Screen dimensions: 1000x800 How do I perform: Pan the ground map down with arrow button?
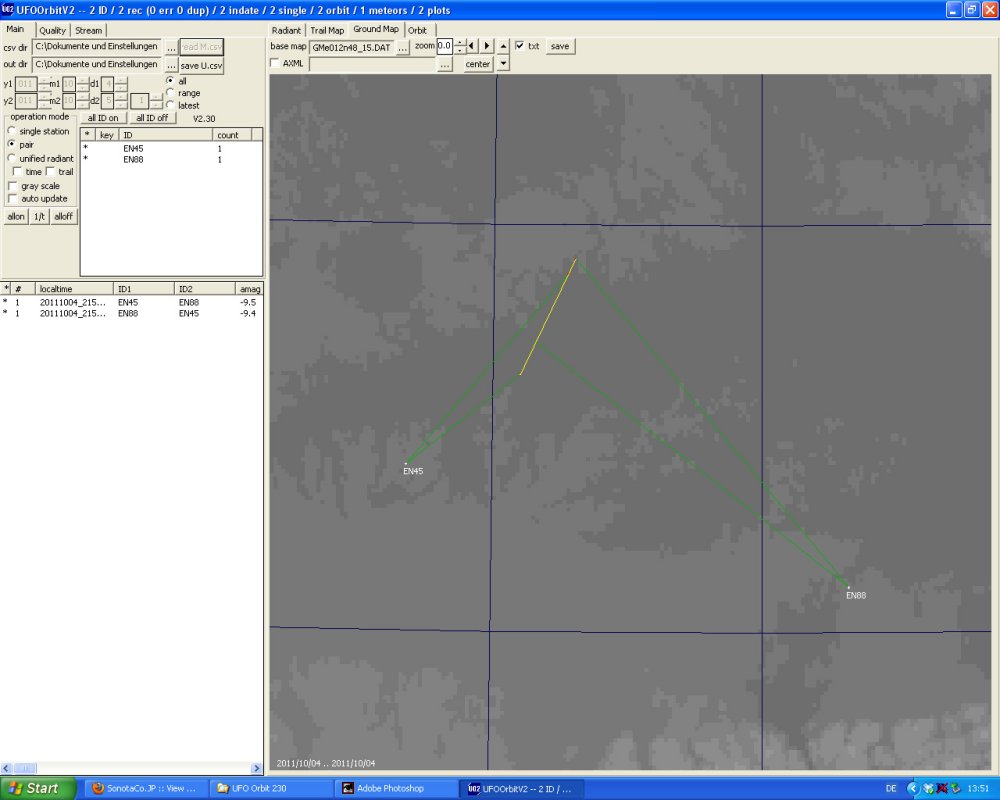(x=503, y=64)
